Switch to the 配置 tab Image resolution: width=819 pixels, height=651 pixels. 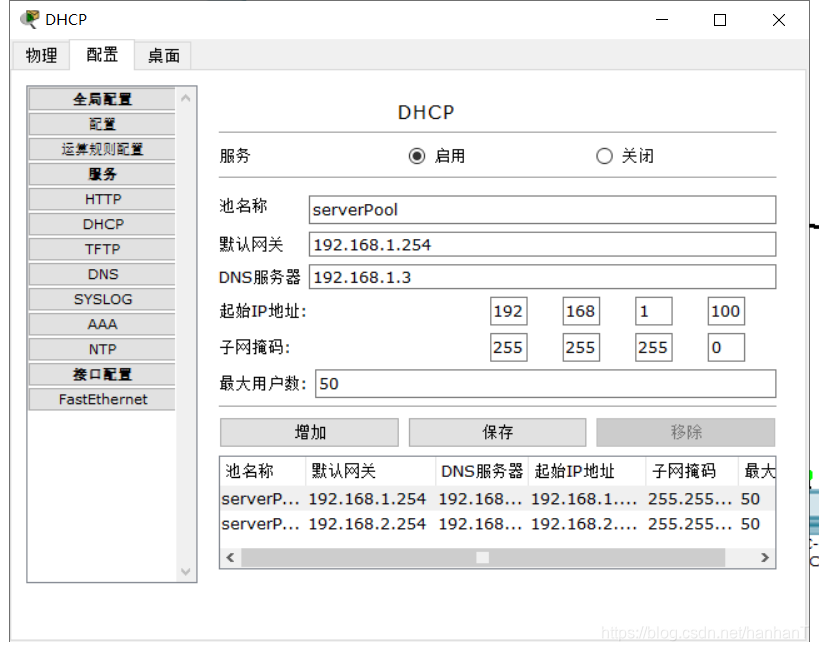click(x=102, y=54)
